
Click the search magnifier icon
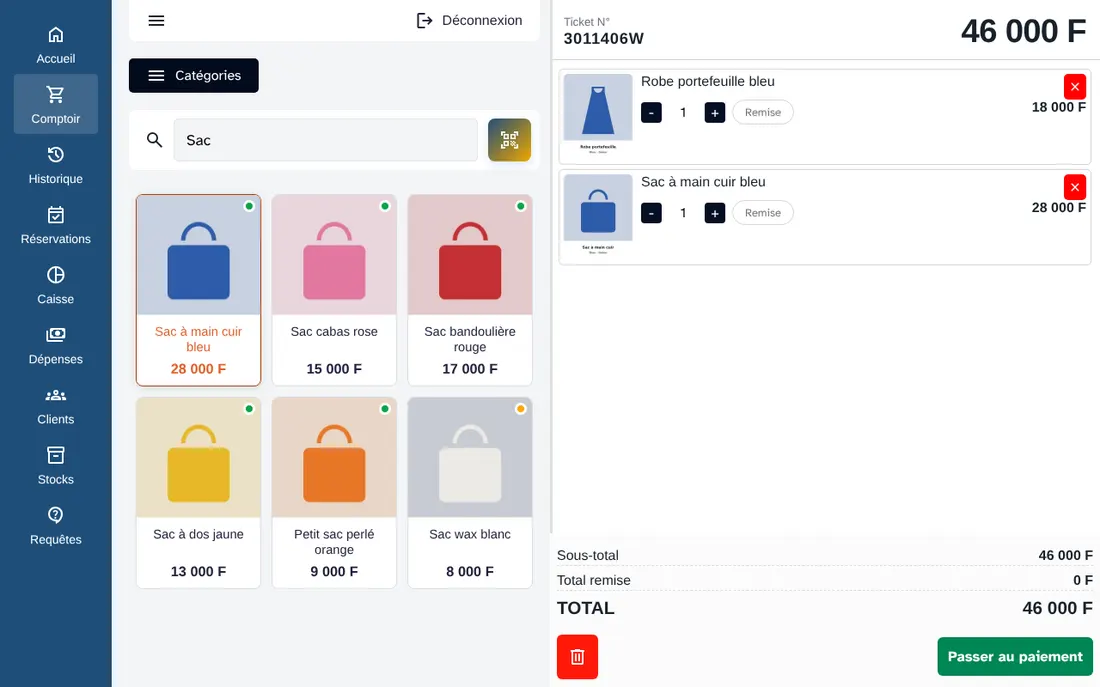[154, 140]
